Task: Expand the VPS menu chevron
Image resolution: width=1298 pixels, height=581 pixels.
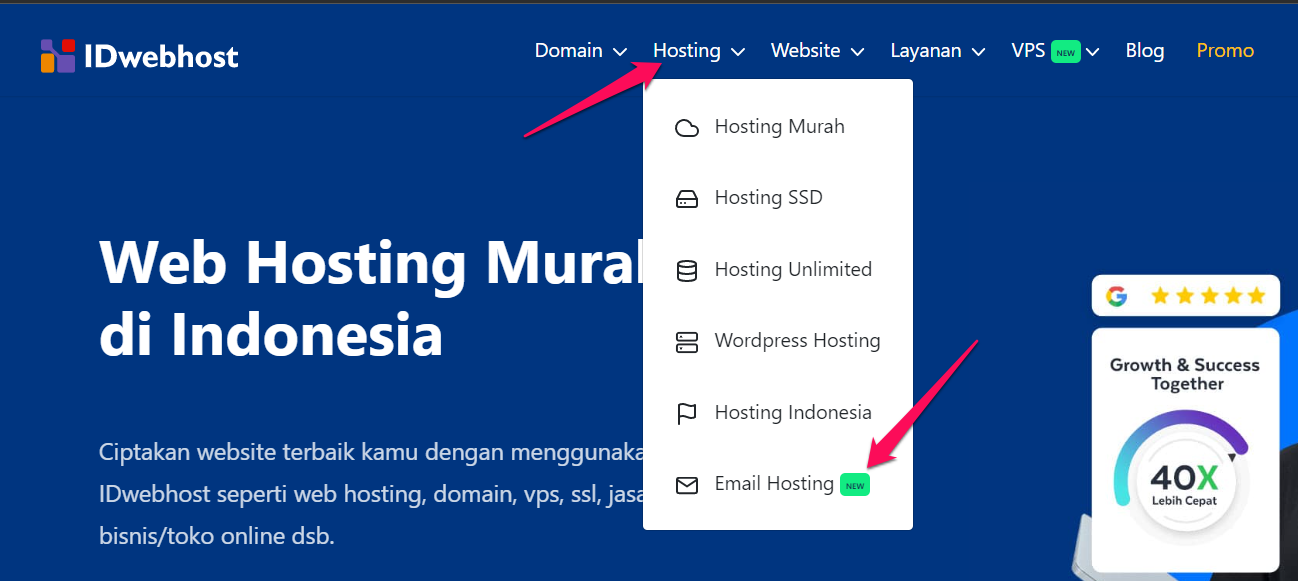Action: pos(1093,52)
